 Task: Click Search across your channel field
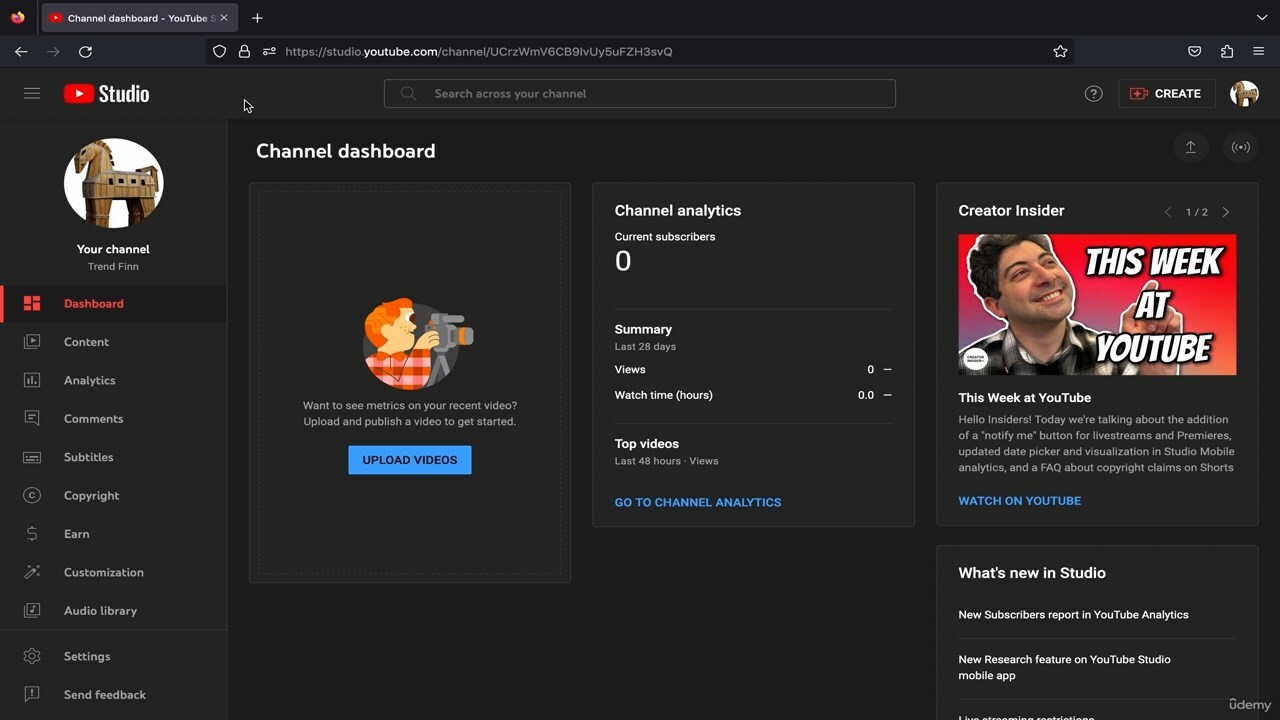[x=639, y=93]
